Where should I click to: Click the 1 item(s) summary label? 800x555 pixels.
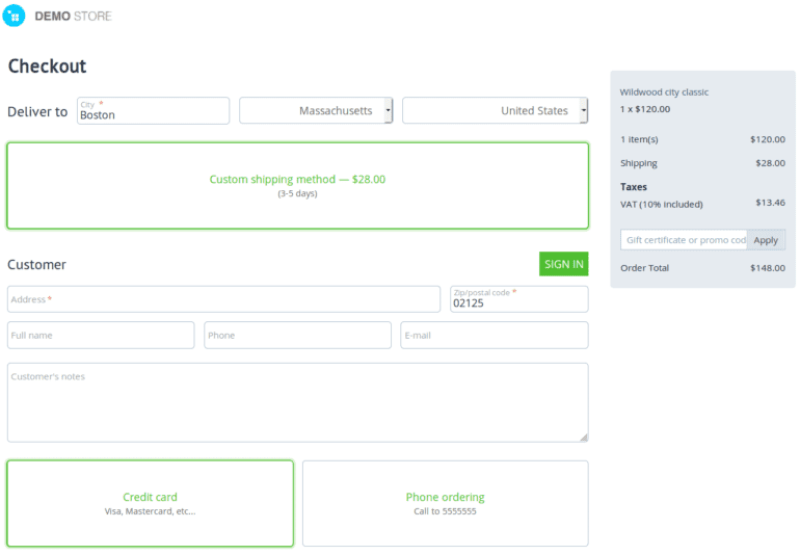pos(639,139)
